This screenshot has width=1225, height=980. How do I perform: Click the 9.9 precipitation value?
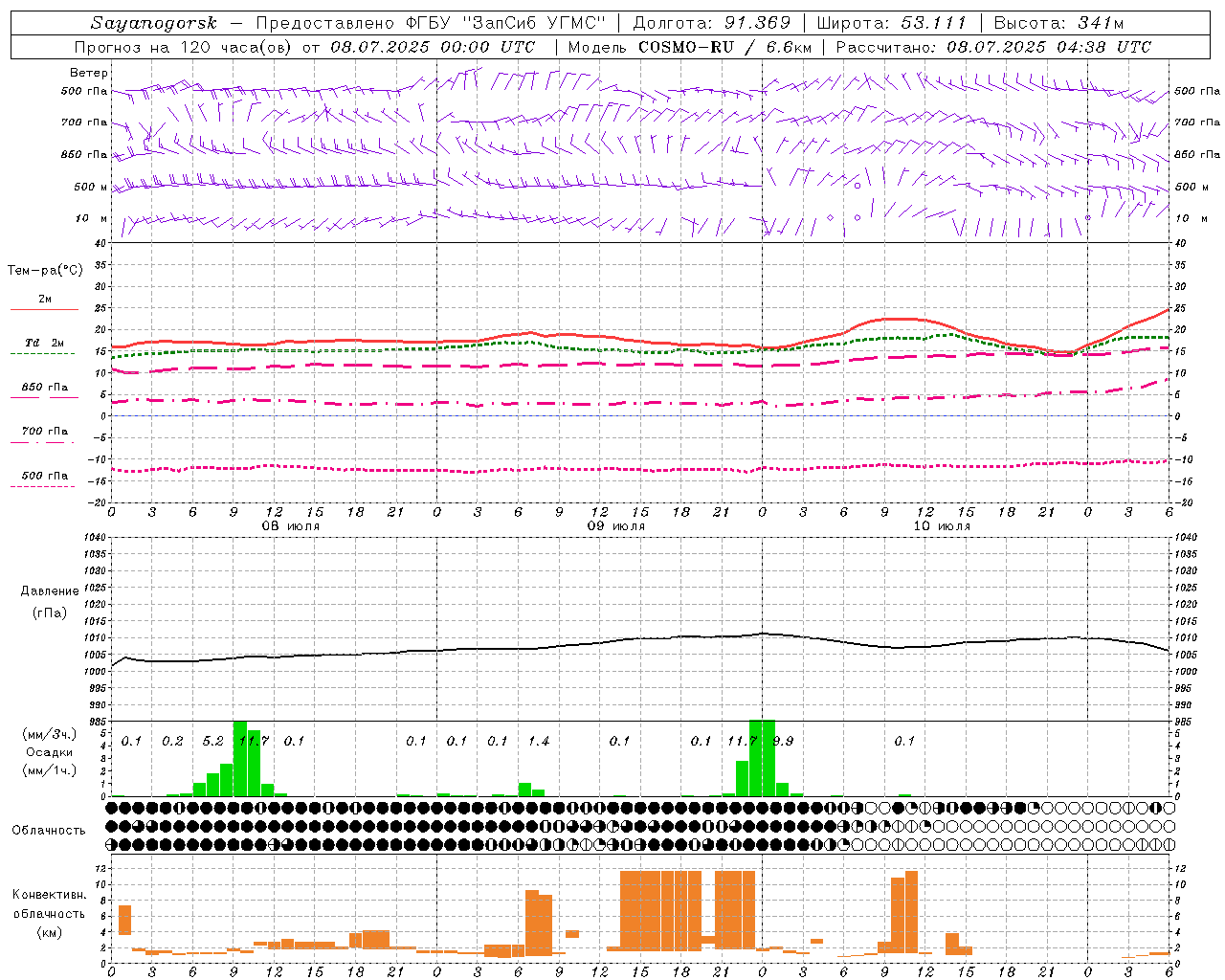783,742
